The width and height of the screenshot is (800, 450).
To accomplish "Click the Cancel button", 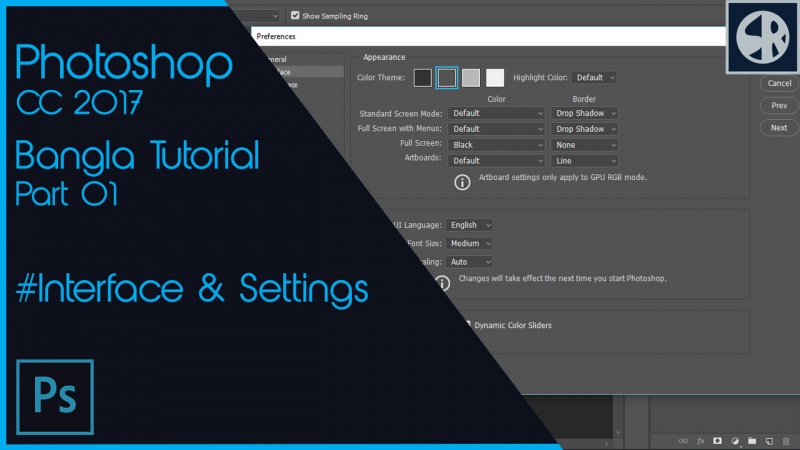I will [x=779, y=83].
